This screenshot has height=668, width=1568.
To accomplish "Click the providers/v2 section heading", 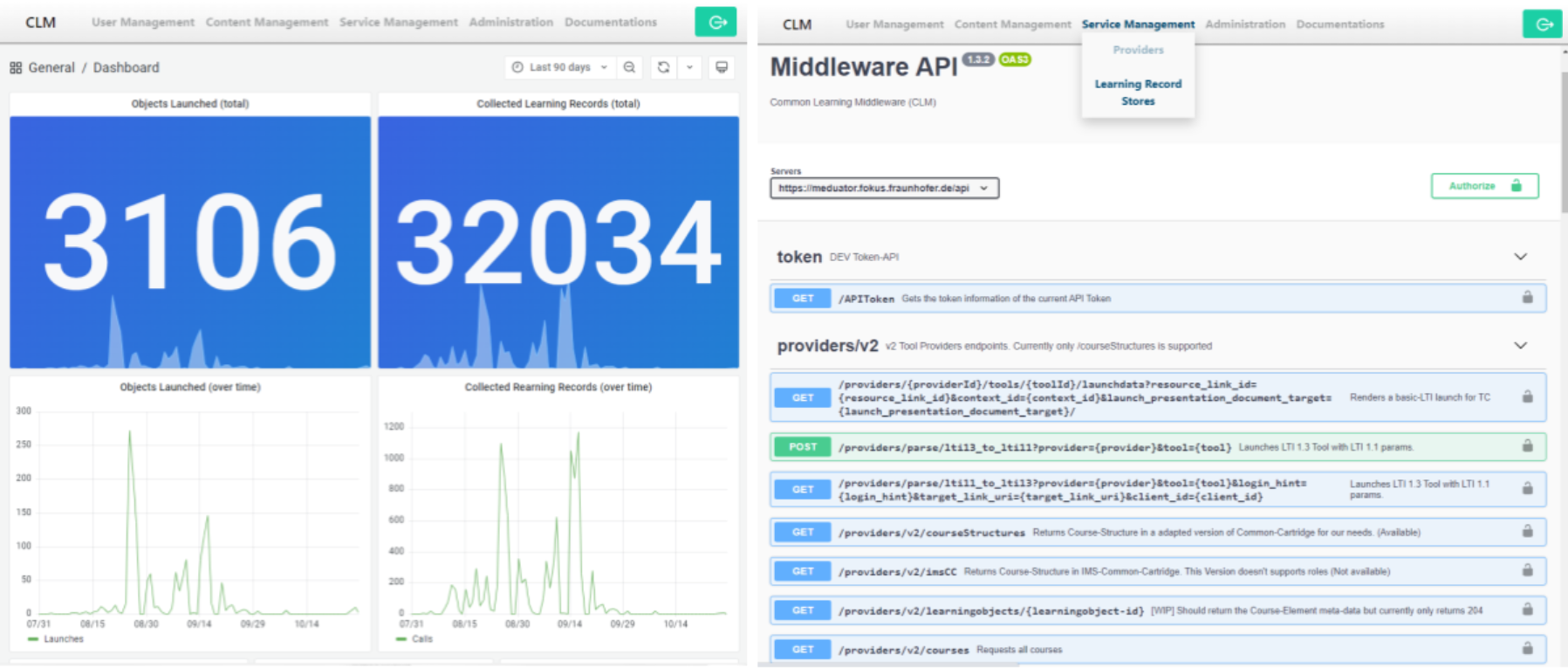I will 827,346.
